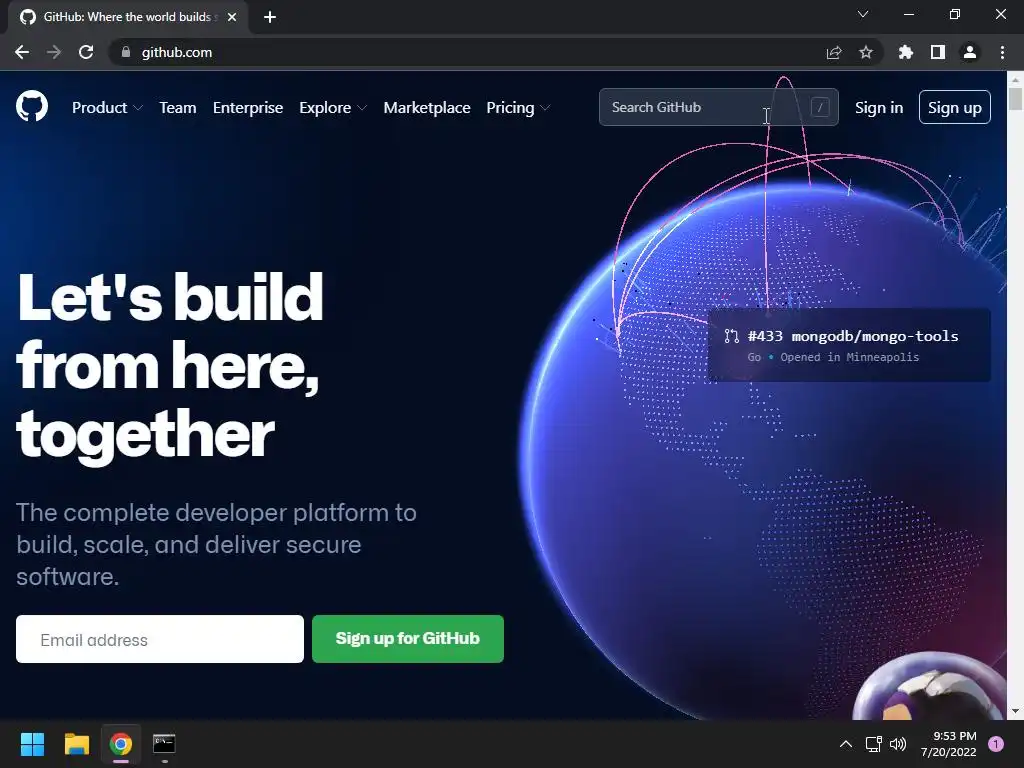
Task: Open the Team page
Action: (178, 108)
